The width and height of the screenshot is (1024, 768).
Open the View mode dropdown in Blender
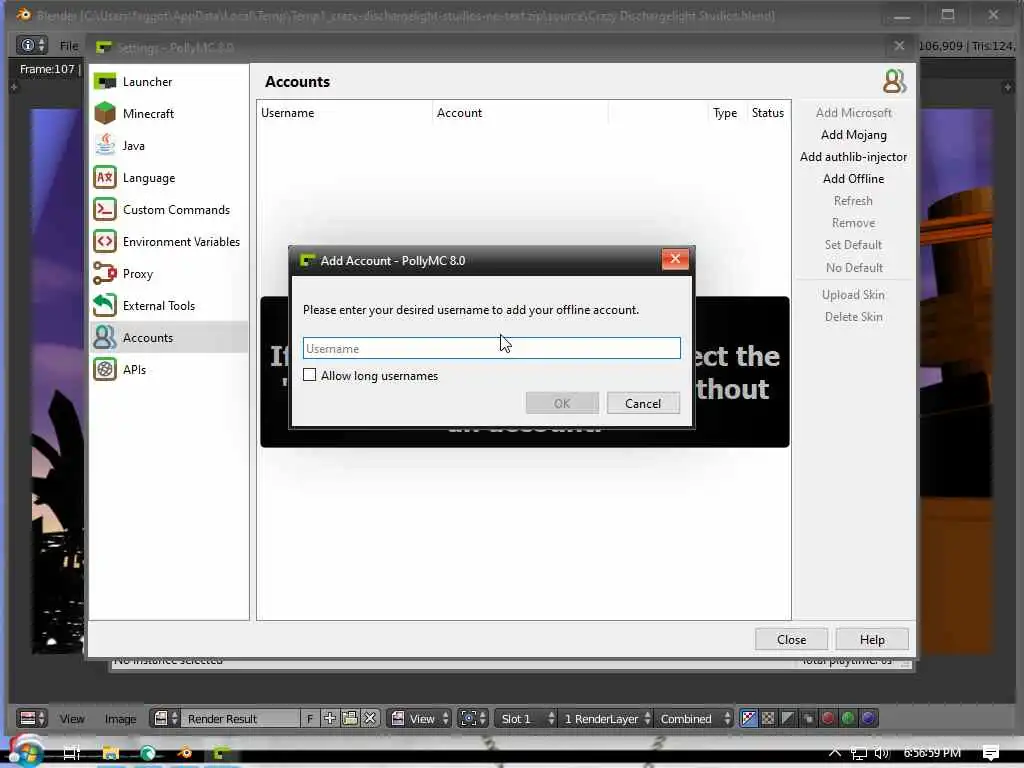(420, 718)
